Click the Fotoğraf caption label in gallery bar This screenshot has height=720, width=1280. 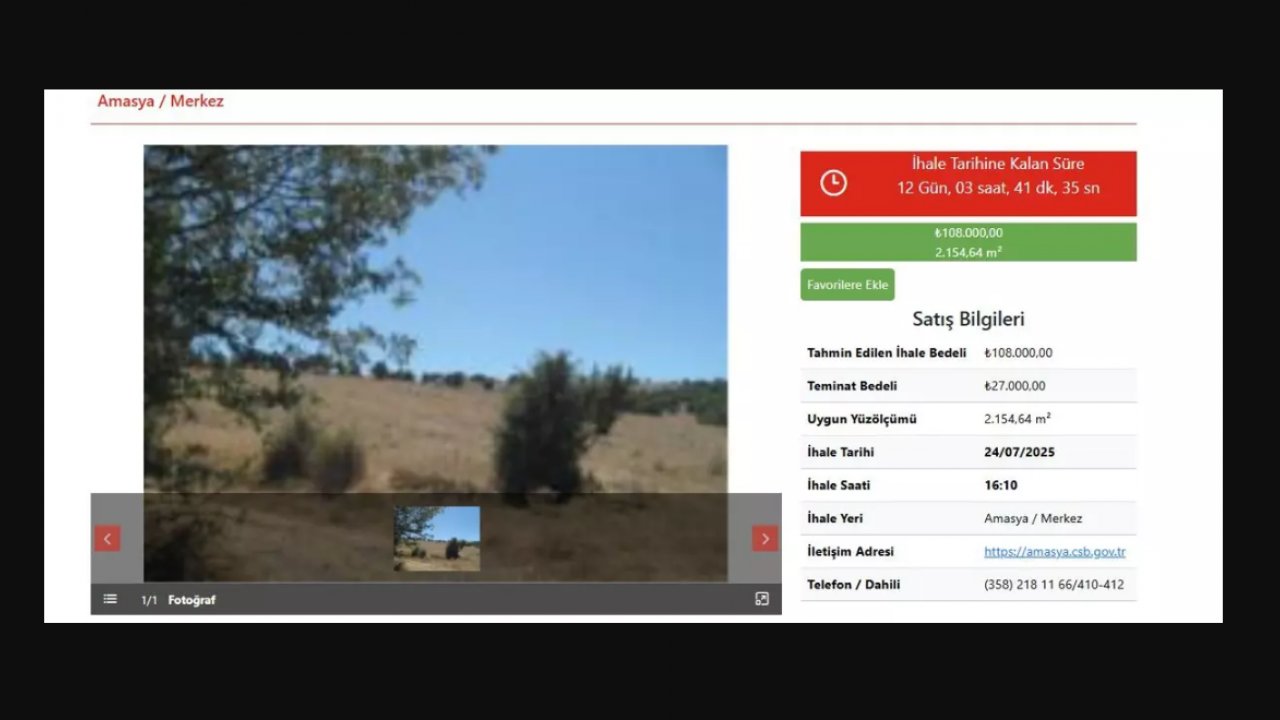coord(191,600)
